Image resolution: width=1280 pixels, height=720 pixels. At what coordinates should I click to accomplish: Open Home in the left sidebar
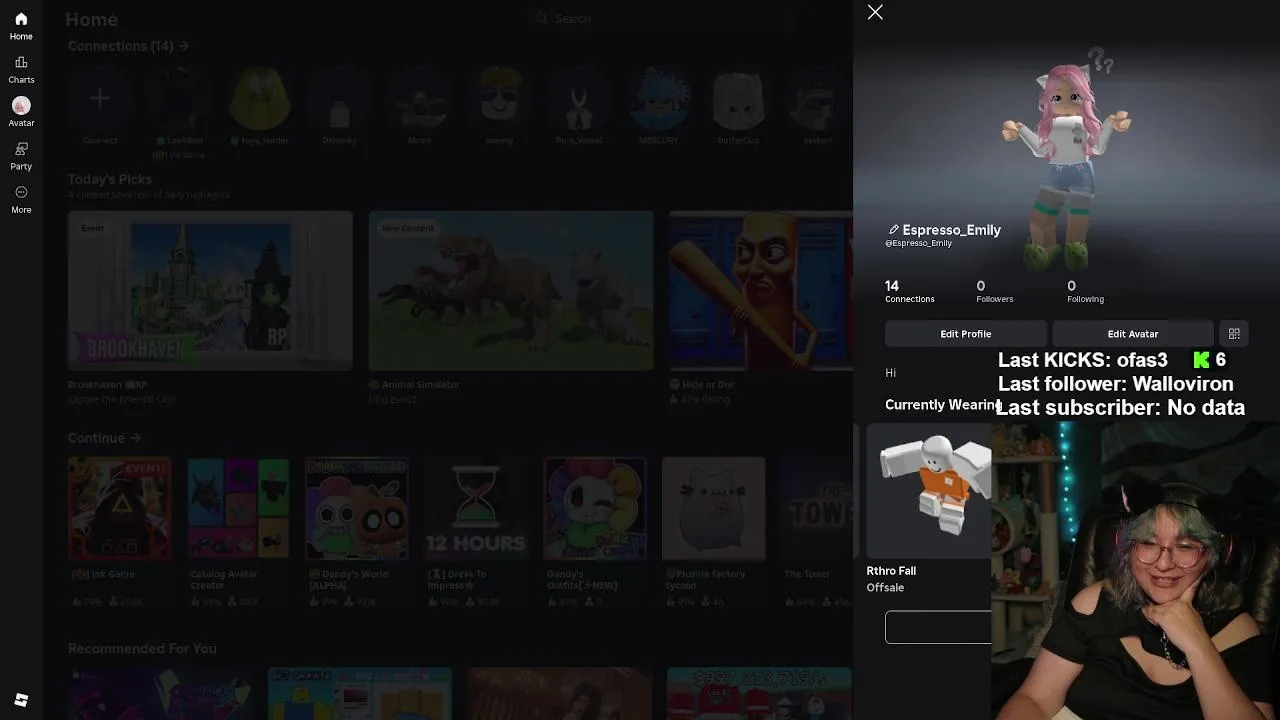click(21, 27)
